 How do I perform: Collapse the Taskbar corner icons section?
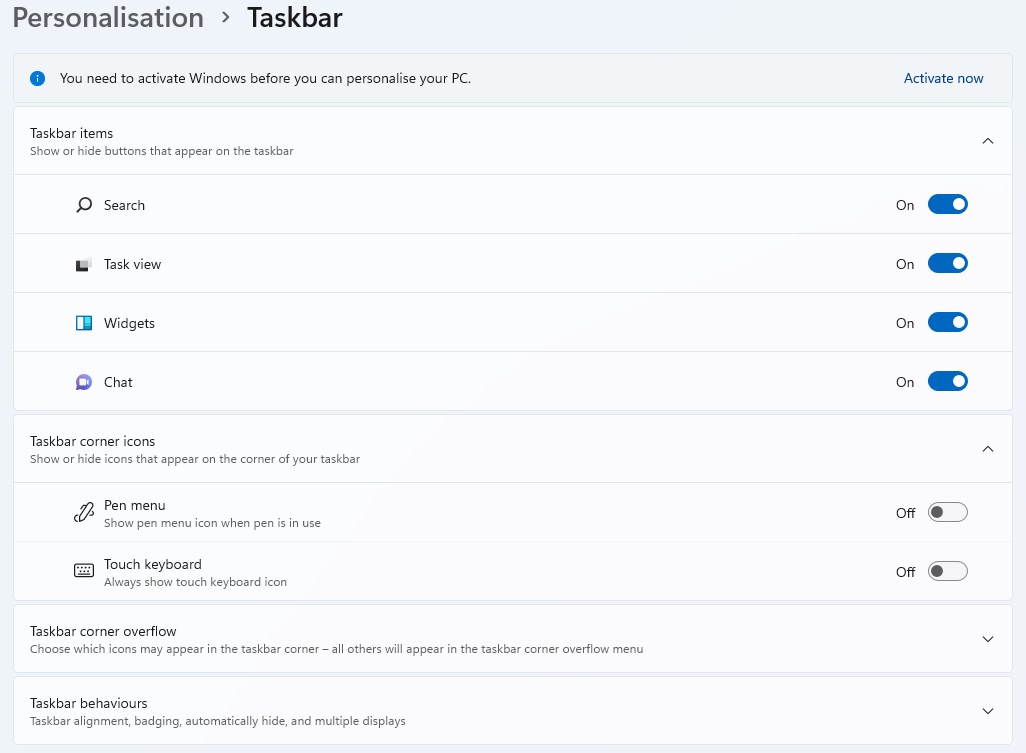(x=988, y=449)
